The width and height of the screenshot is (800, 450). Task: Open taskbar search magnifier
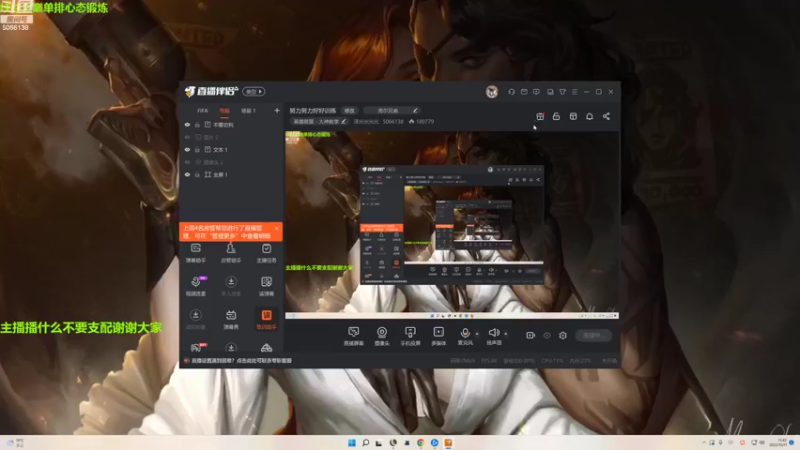[365, 443]
